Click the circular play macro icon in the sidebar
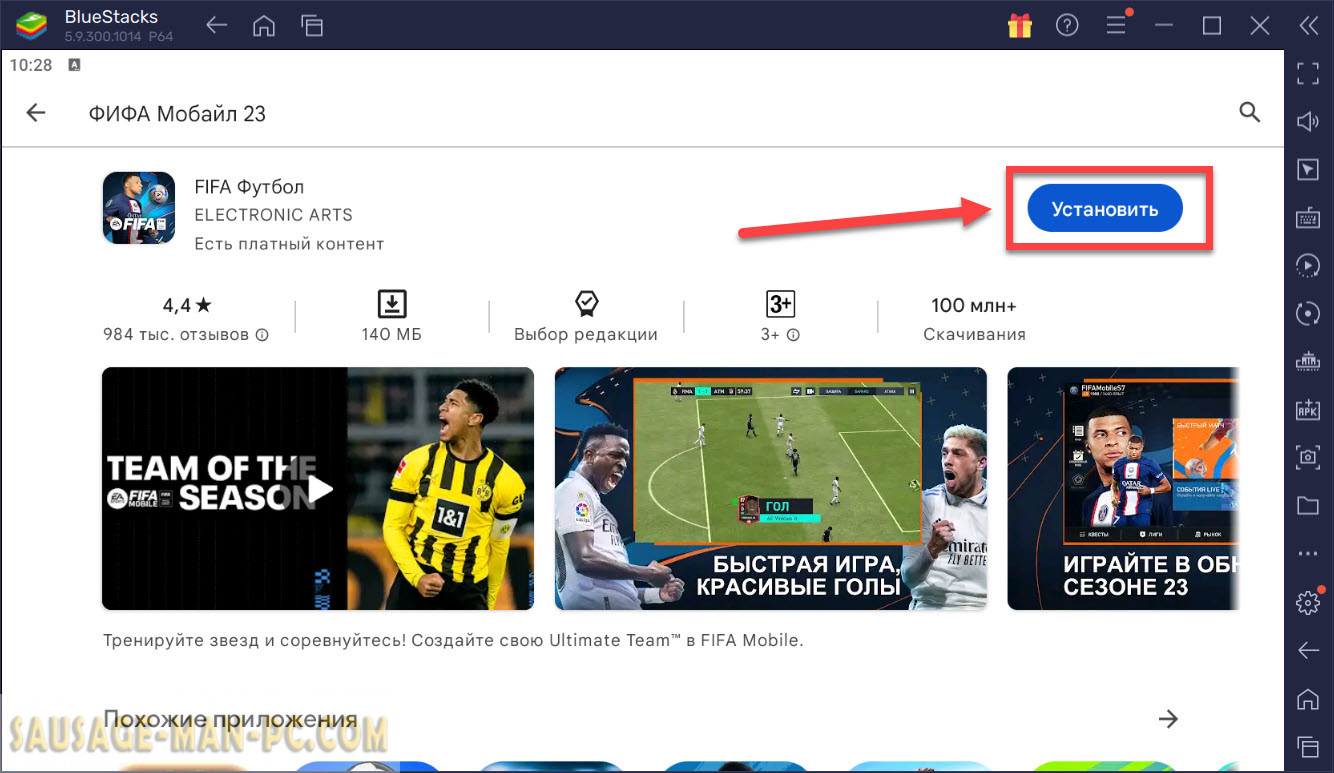The width and height of the screenshot is (1334, 773). [1308, 265]
